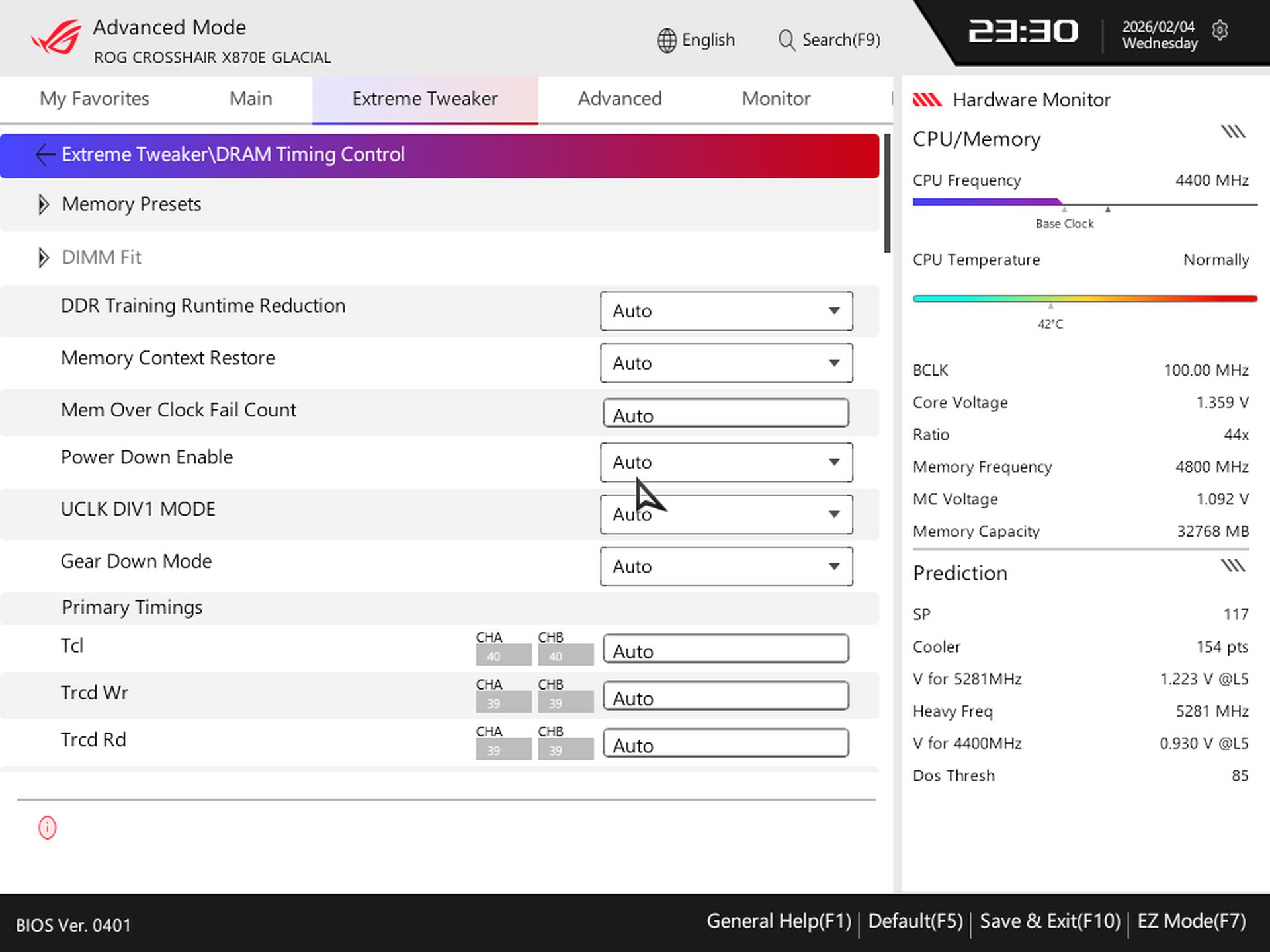
Task: Open Memory Context Restore dropdown
Action: (726, 363)
